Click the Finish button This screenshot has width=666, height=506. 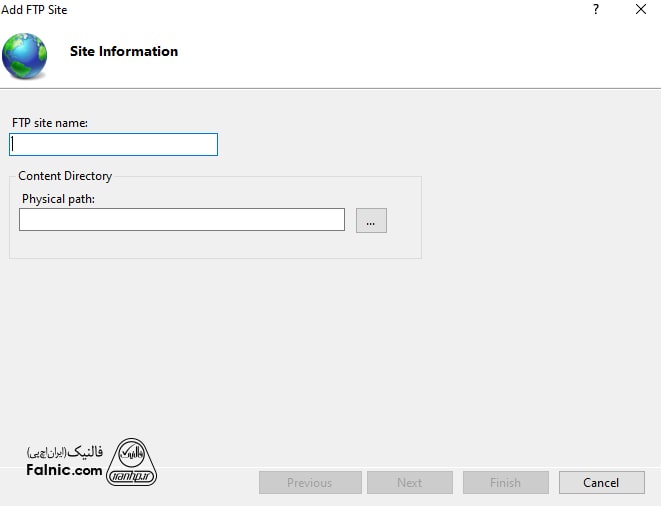pyautogui.click(x=505, y=483)
